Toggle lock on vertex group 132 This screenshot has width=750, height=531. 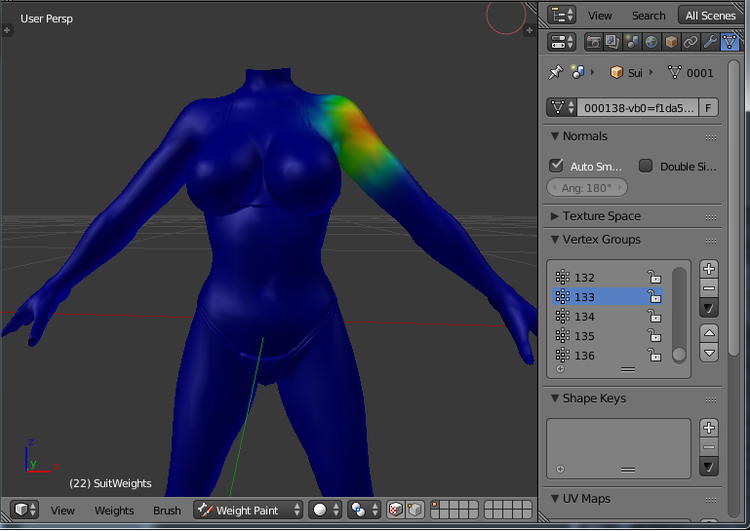click(654, 277)
